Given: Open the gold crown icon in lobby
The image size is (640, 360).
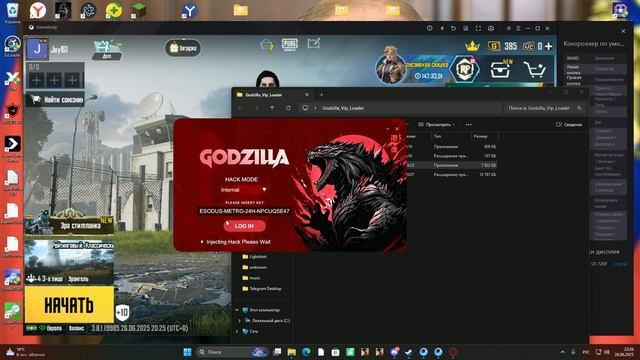Looking at the screenshot, I should tap(472, 46).
